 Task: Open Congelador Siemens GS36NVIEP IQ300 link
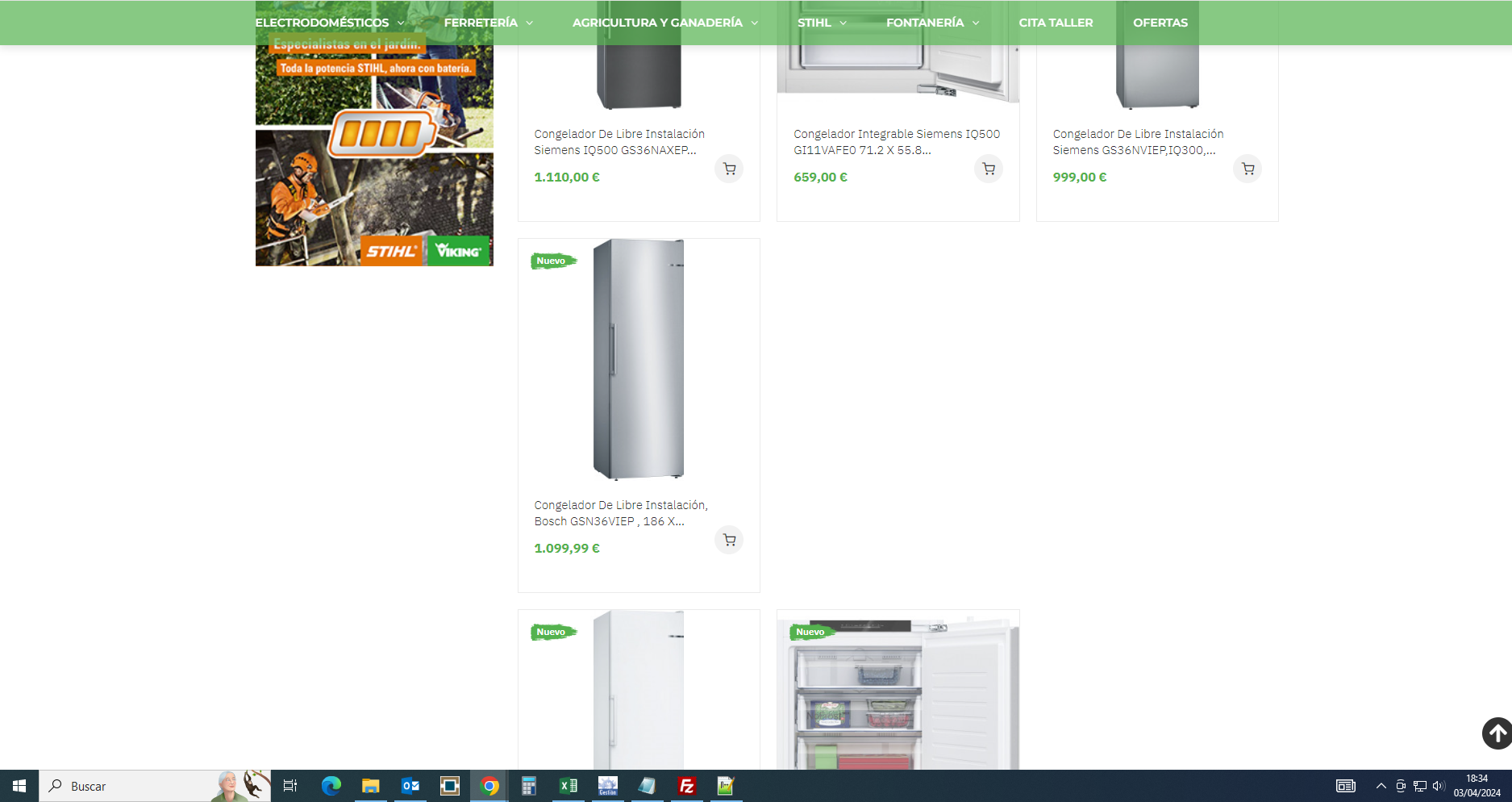tap(1138, 142)
